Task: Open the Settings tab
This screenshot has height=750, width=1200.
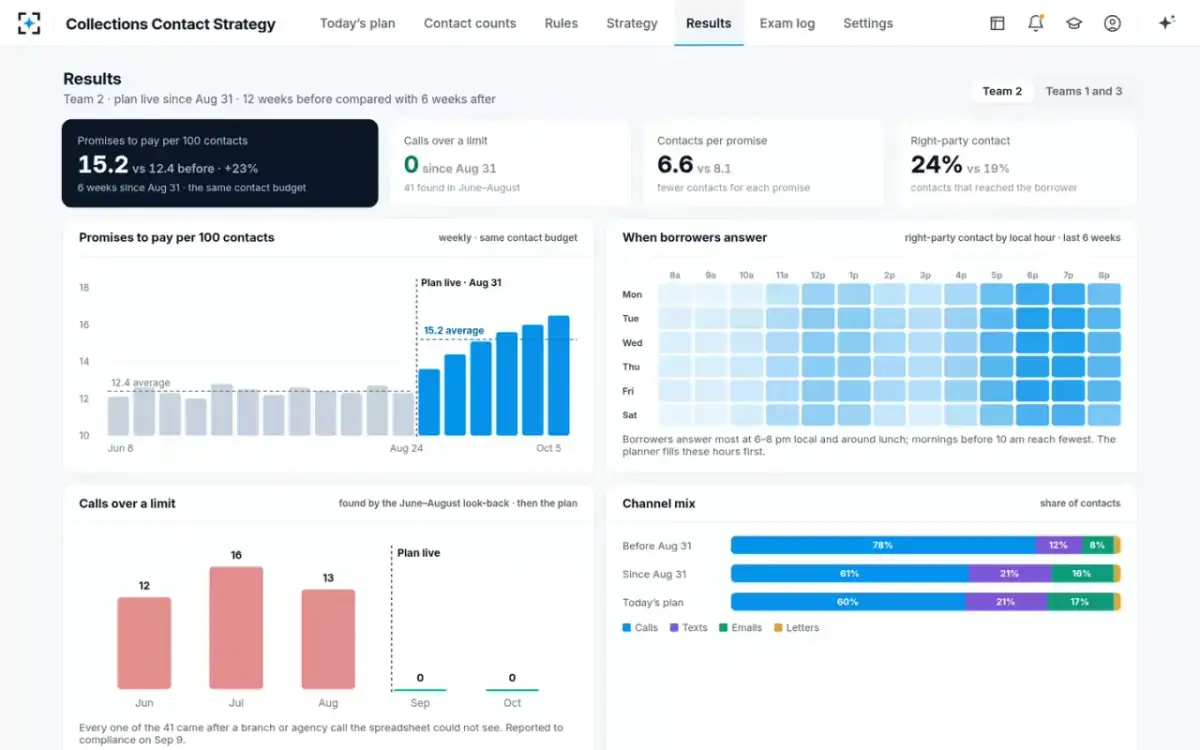Action: tap(868, 23)
